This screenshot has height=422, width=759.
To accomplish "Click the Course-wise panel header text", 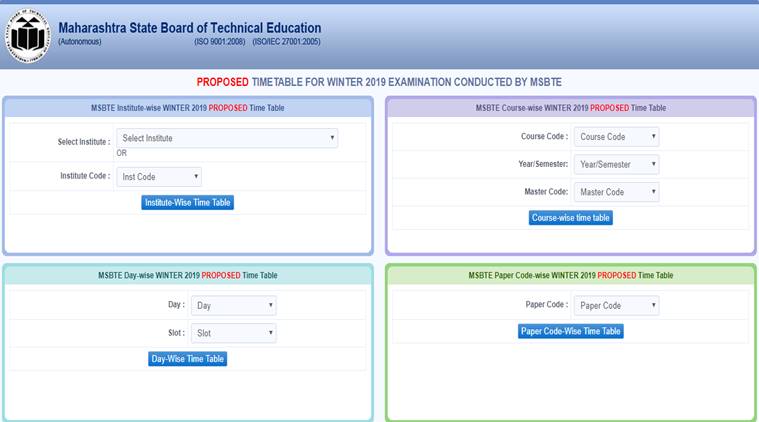I will click(570, 108).
